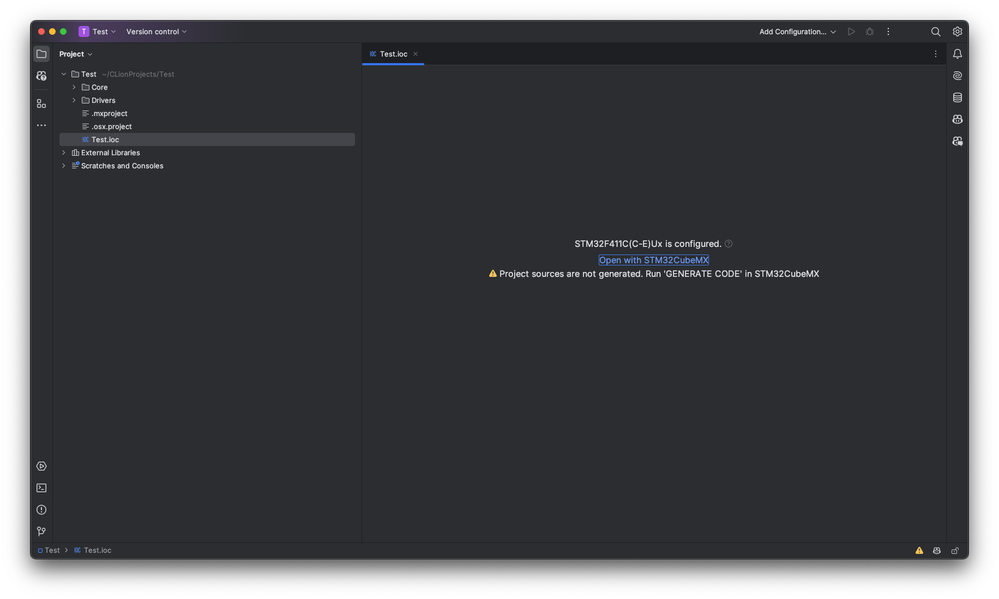Click the 'Project sources are not generated' warning text
Screen dimensions: 999x599
pos(659,274)
